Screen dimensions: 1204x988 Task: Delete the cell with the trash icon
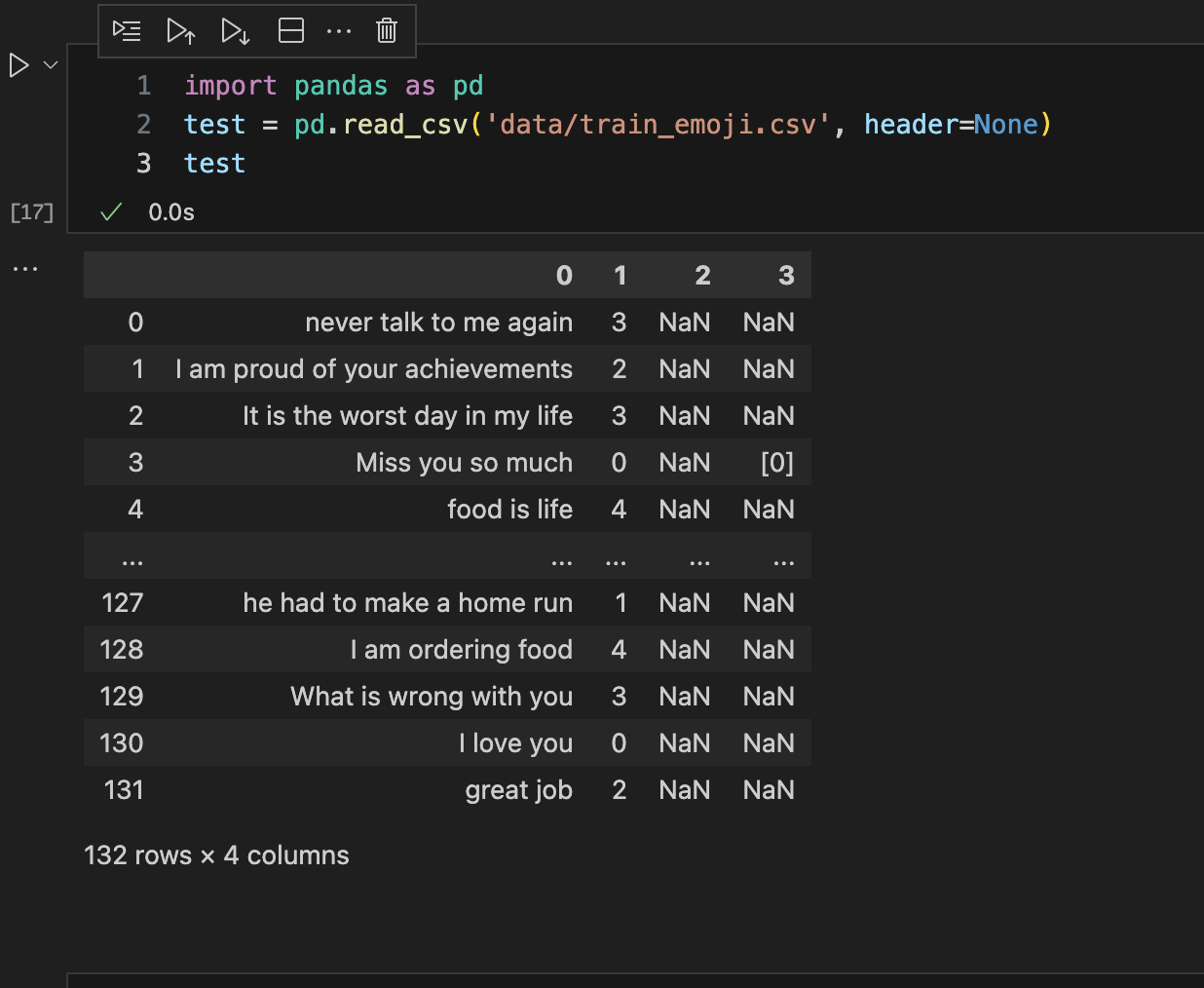(386, 30)
